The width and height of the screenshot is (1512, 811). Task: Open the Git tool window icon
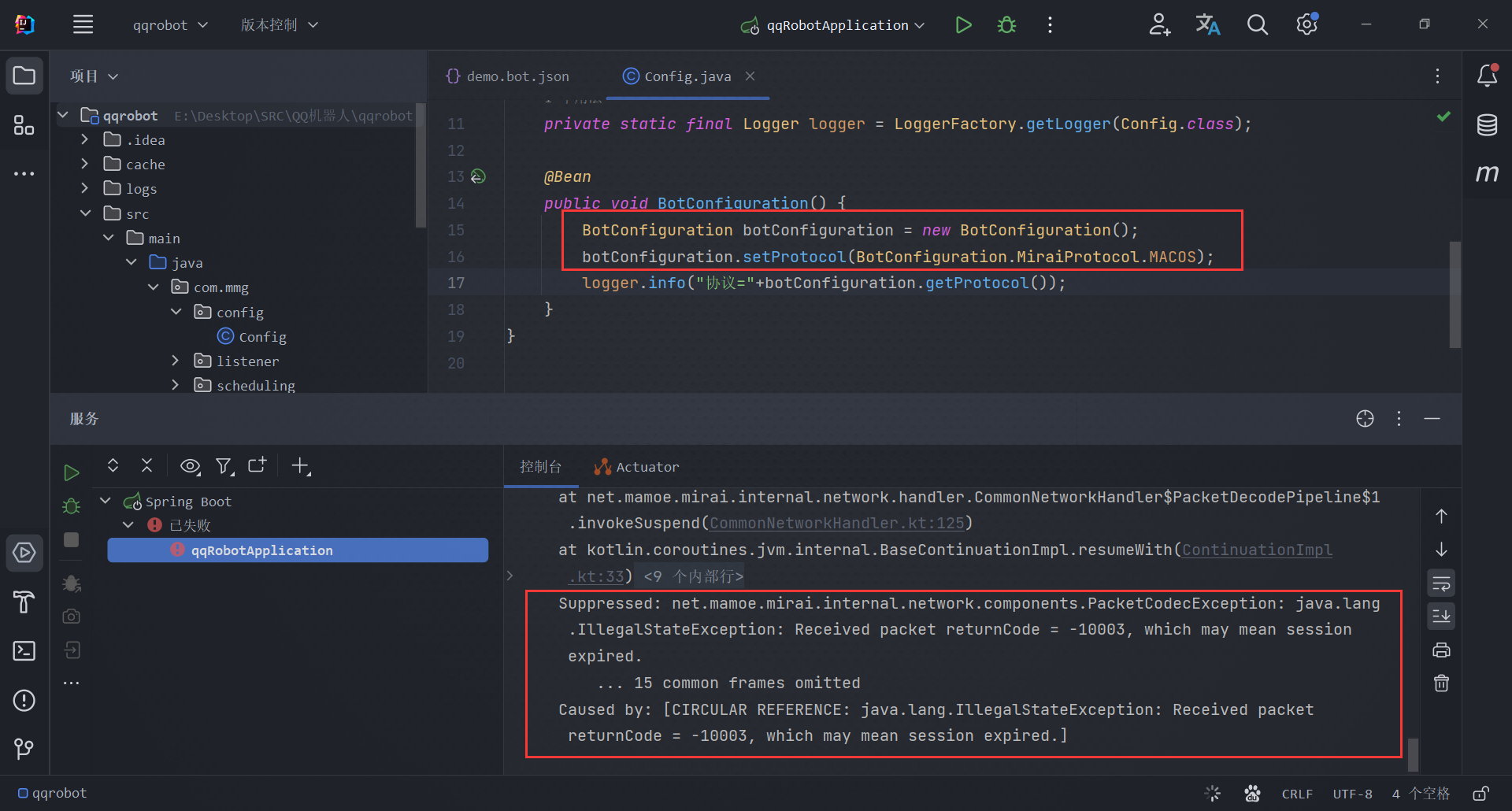(24, 749)
